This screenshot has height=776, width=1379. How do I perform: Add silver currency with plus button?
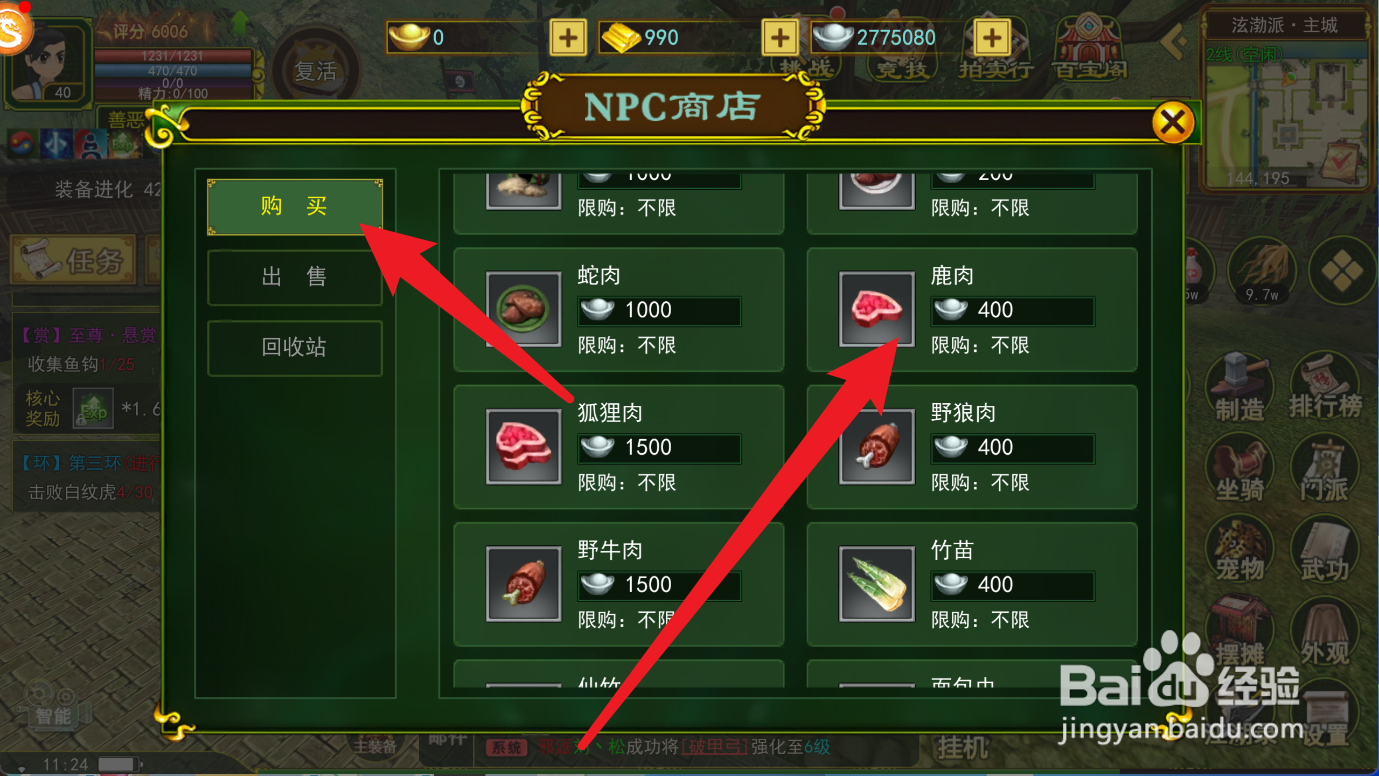tap(992, 38)
